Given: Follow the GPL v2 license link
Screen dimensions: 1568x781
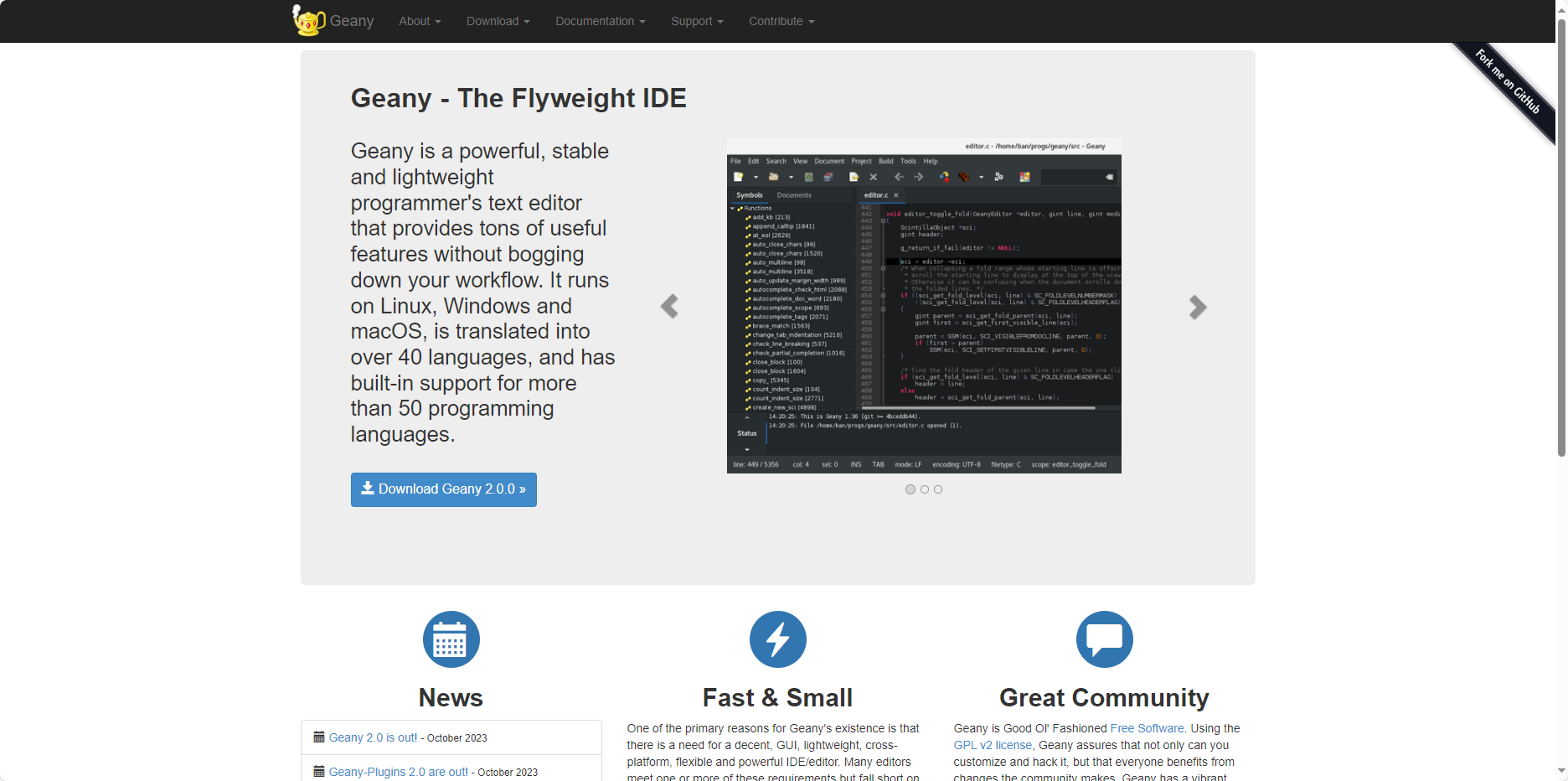Looking at the screenshot, I should point(993,745).
